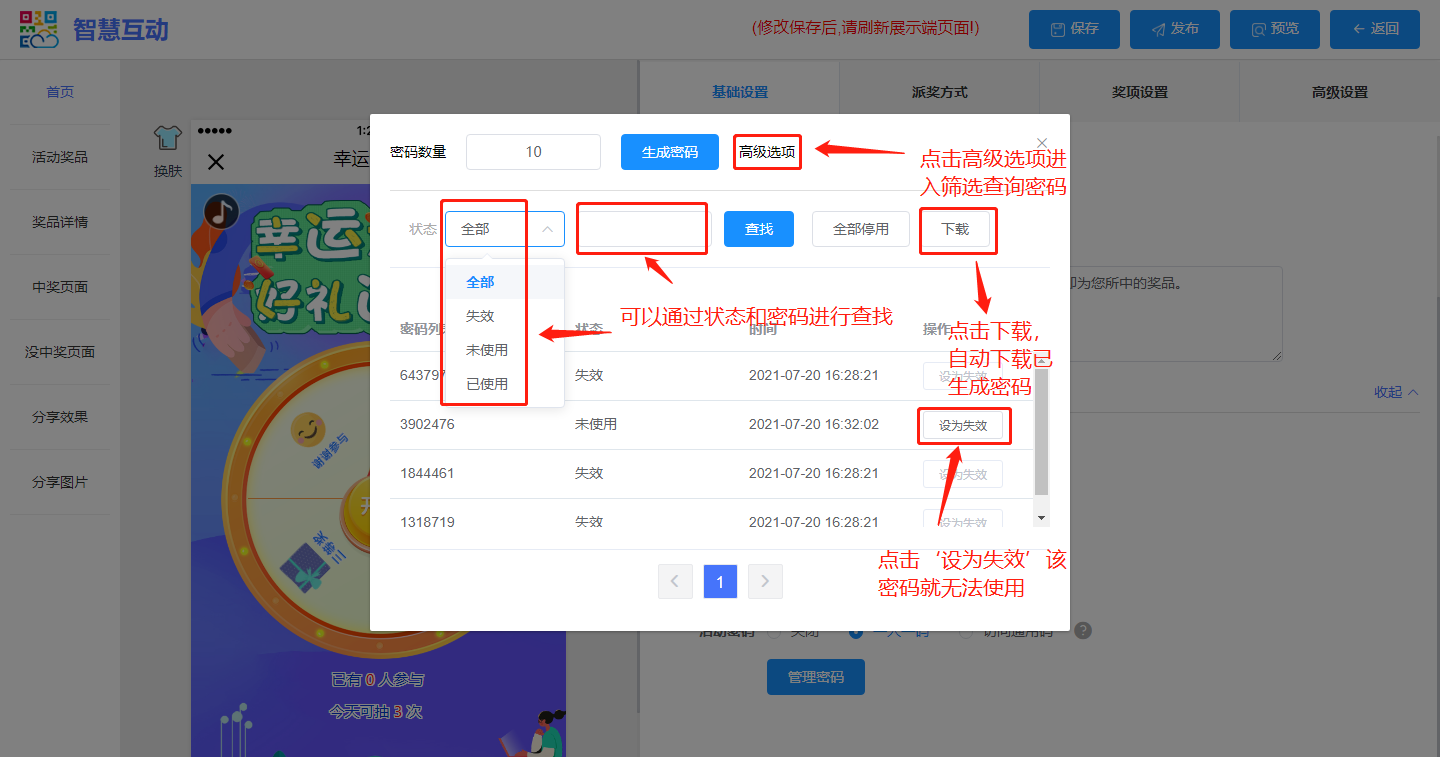Go to previous page with left arrow

tap(675, 581)
